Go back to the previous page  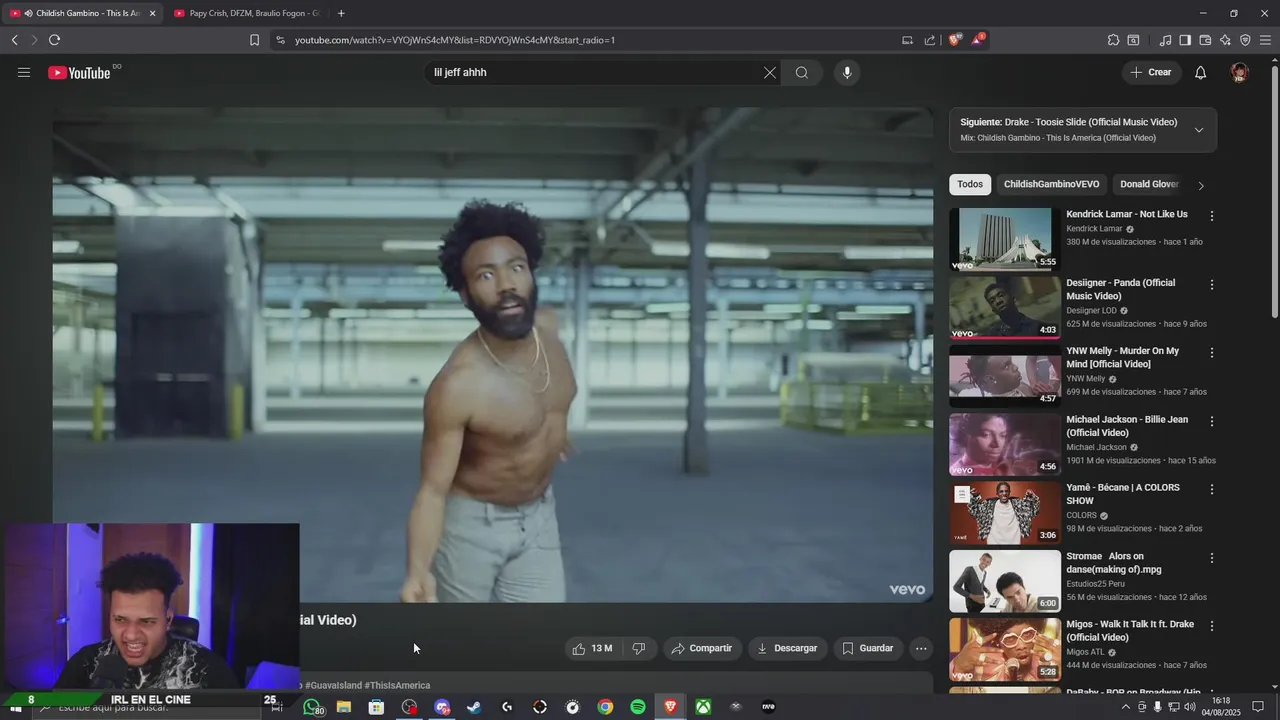click(14, 40)
